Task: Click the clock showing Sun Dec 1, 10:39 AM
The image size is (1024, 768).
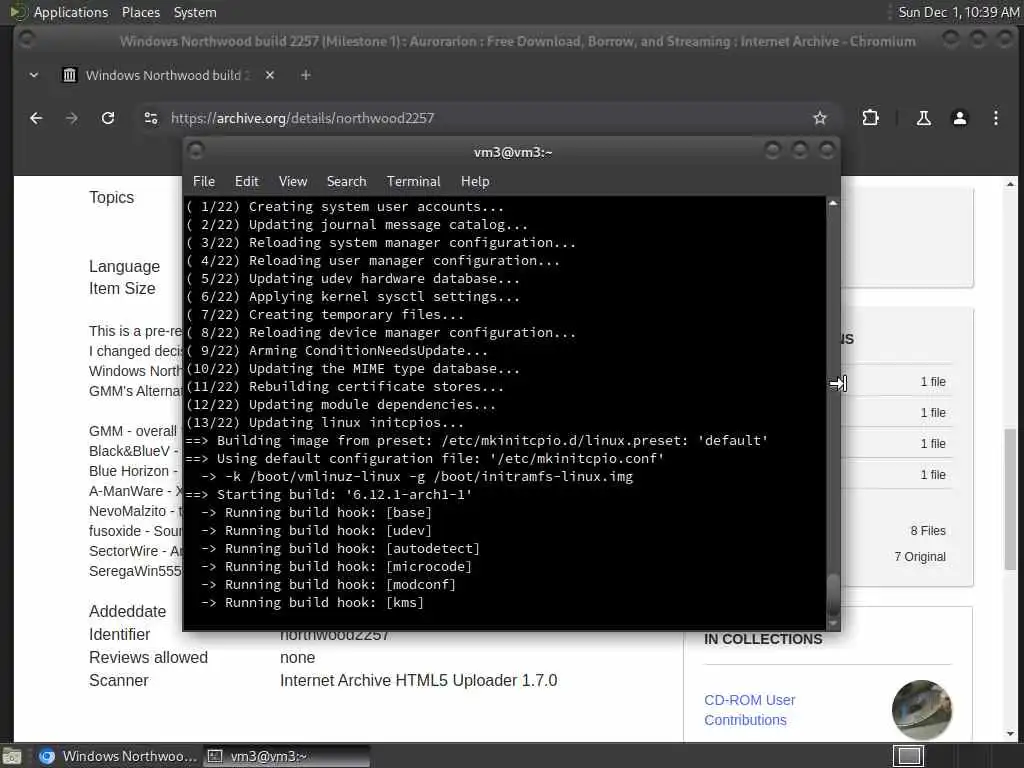Action: [x=958, y=12]
